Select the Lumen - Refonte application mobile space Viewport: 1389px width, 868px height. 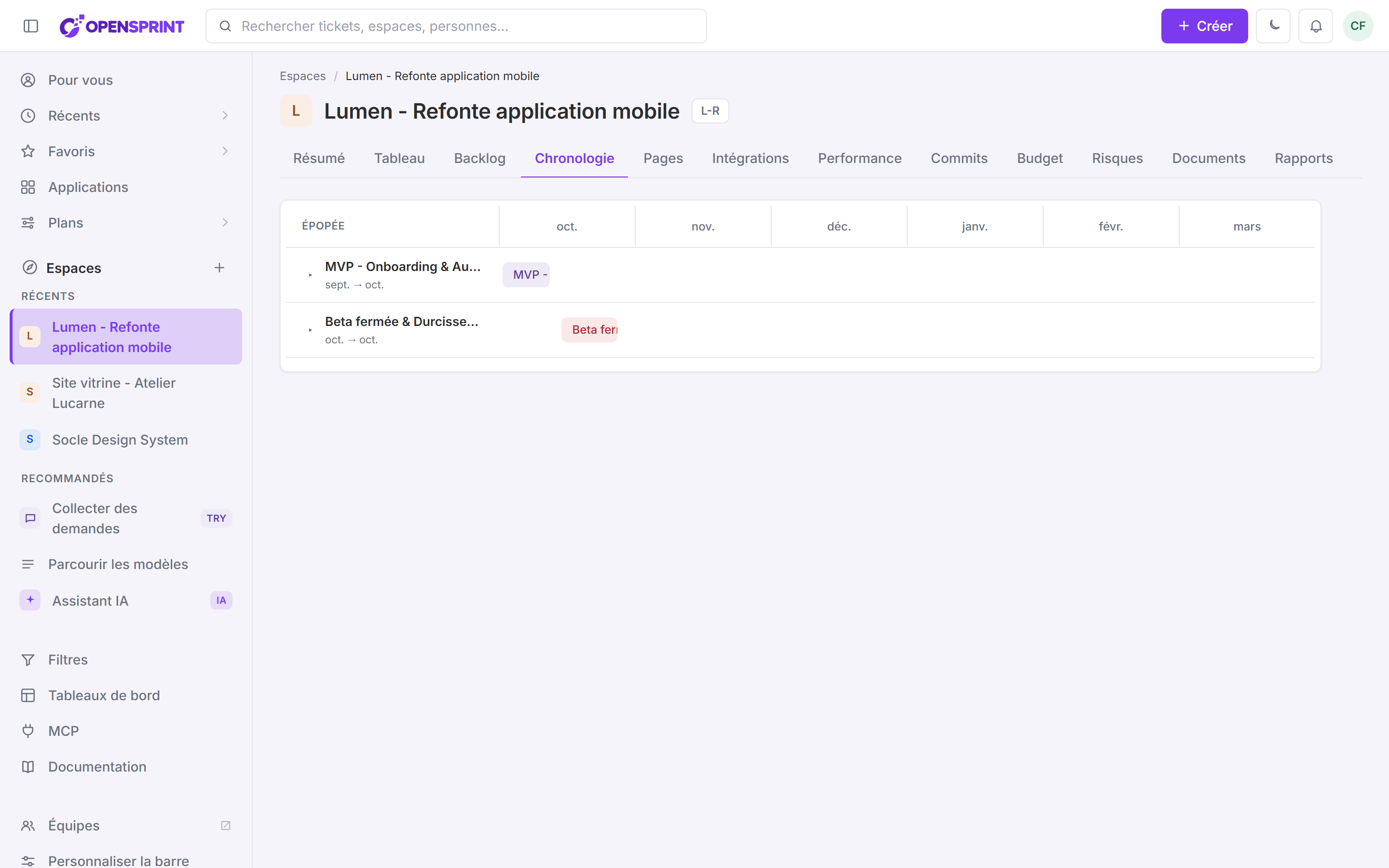click(x=126, y=337)
